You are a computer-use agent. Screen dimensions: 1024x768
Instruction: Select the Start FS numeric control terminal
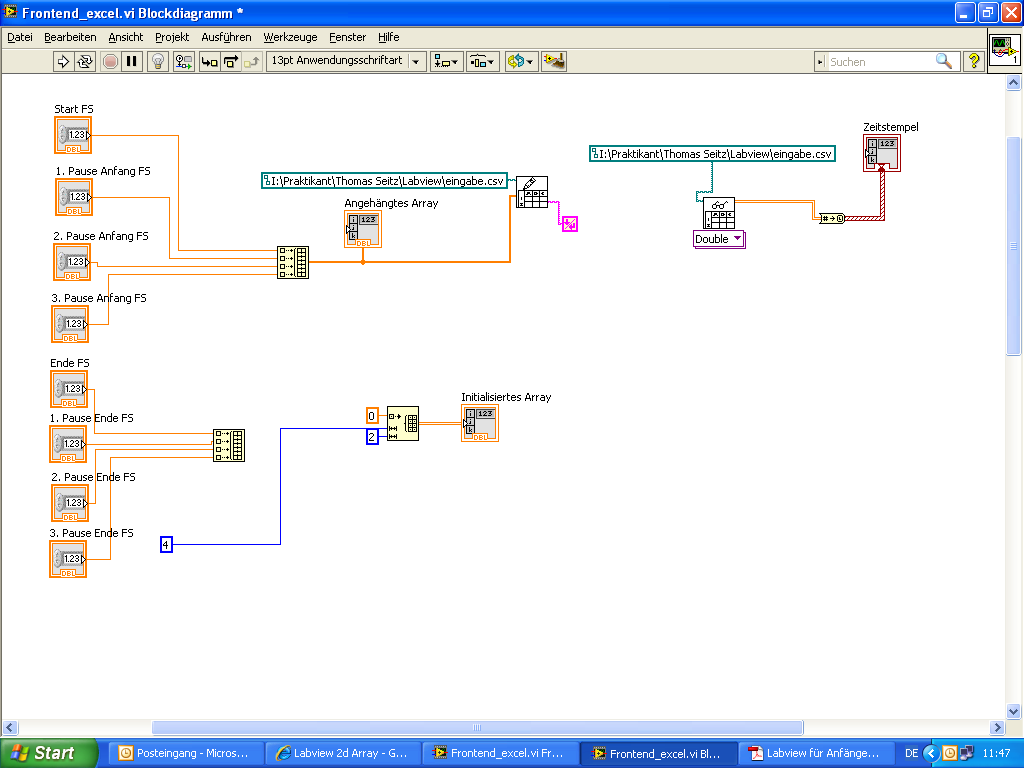73,136
